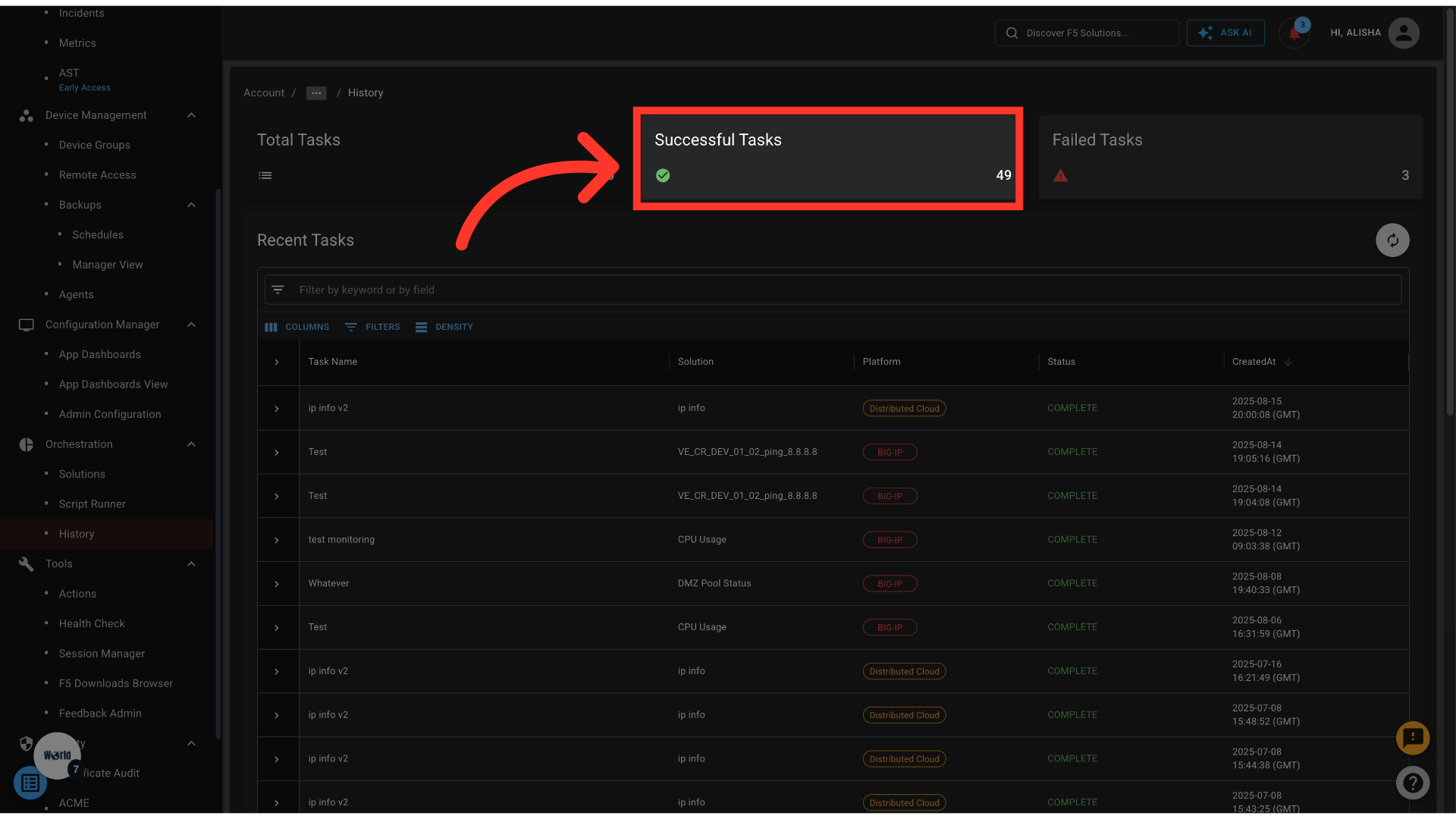
Task: Collapse the Orchestration section chevron
Action: coord(191,444)
